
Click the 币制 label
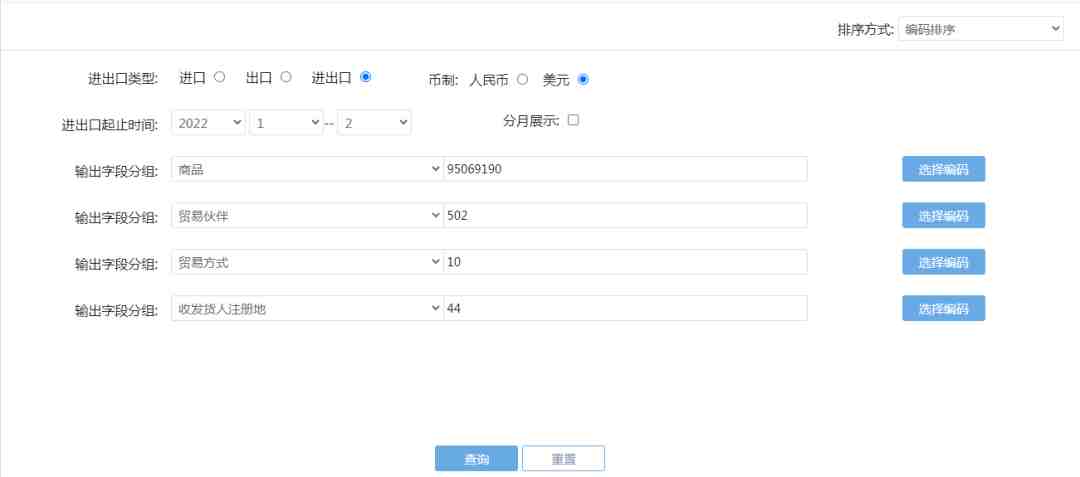pyautogui.click(x=443, y=80)
